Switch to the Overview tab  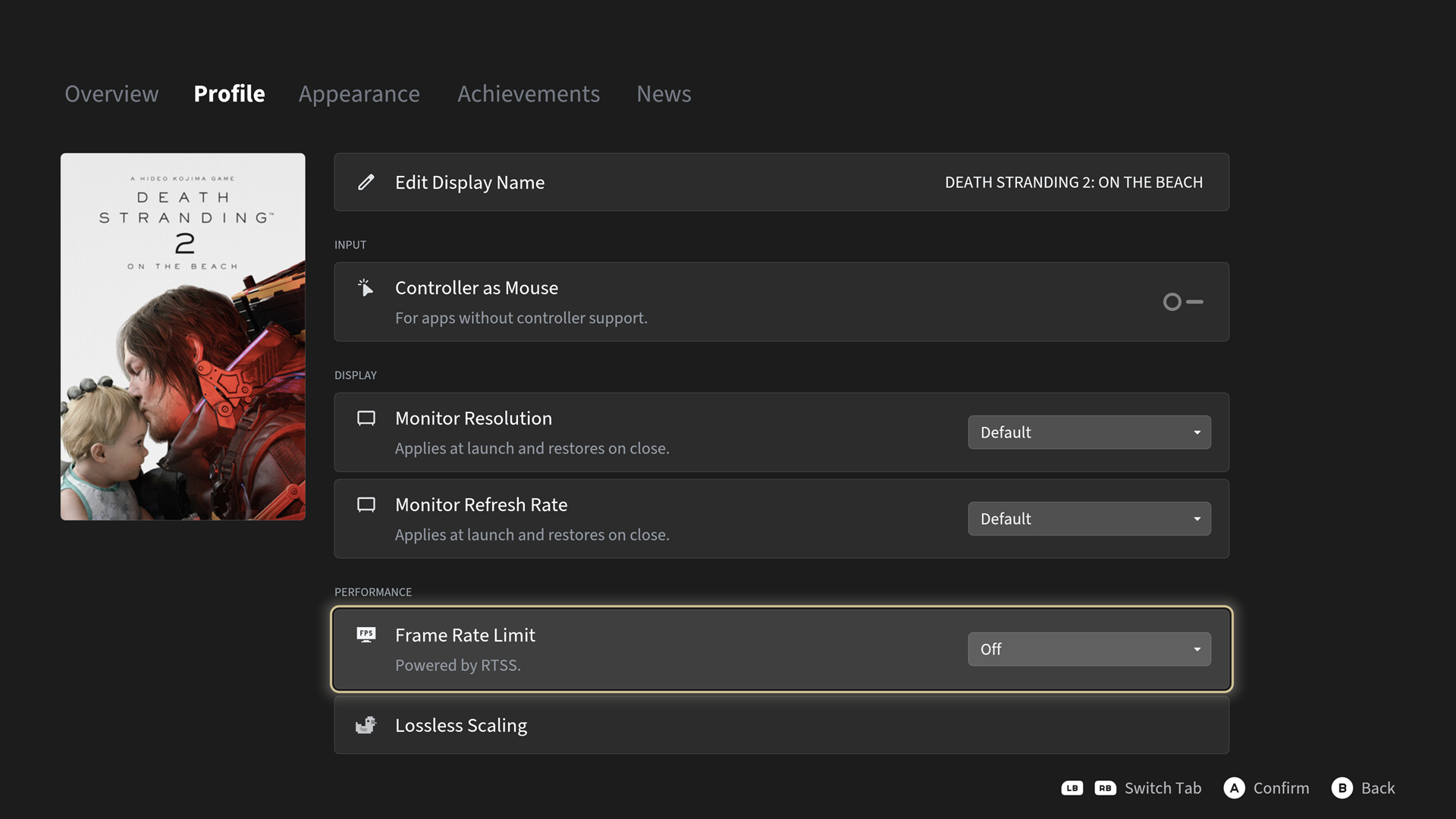pyautogui.click(x=111, y=93)
